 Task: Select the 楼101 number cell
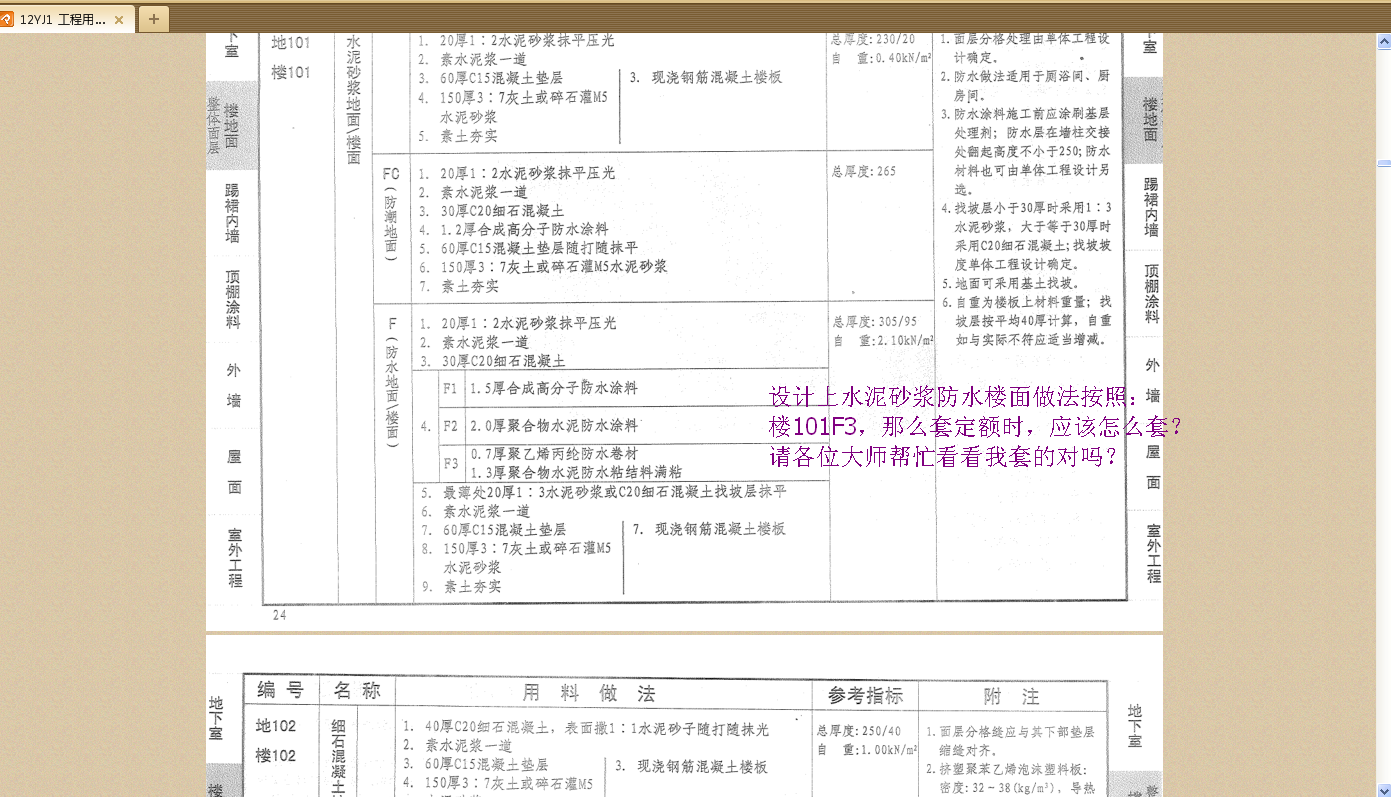[292, 73]
